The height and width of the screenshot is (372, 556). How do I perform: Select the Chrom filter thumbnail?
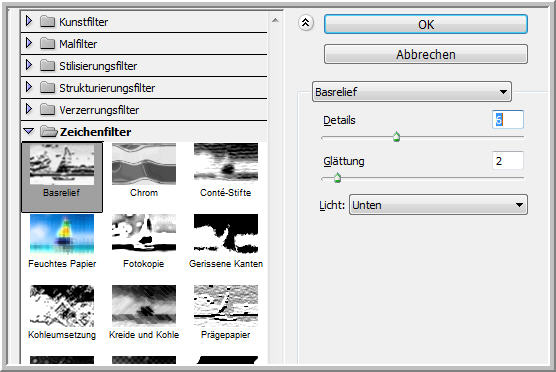144,164
